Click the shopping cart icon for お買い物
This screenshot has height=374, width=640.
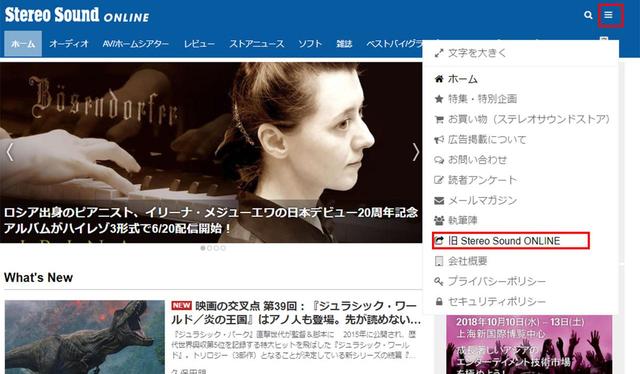tap(439, 119)
